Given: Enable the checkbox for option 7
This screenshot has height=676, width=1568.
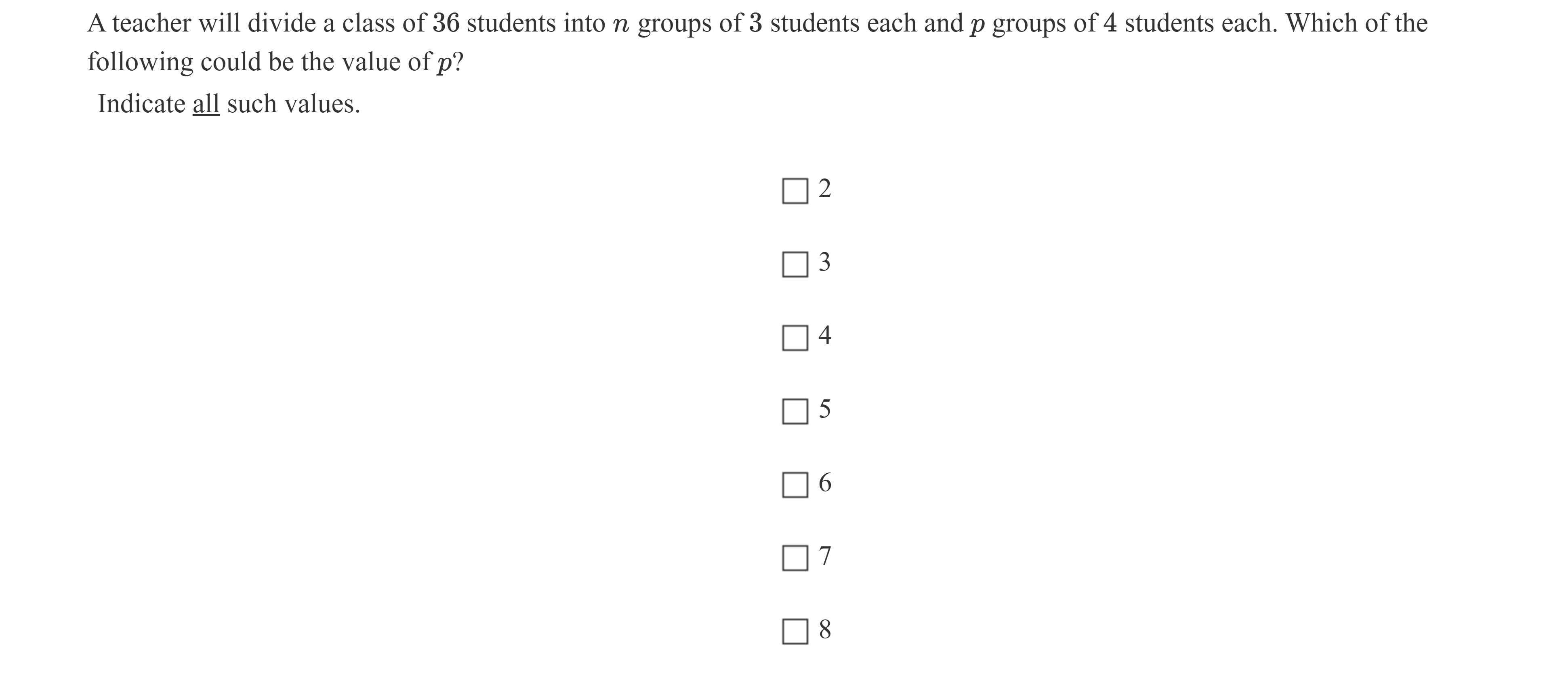Looking at the screenshot, I should pos(795,558).
